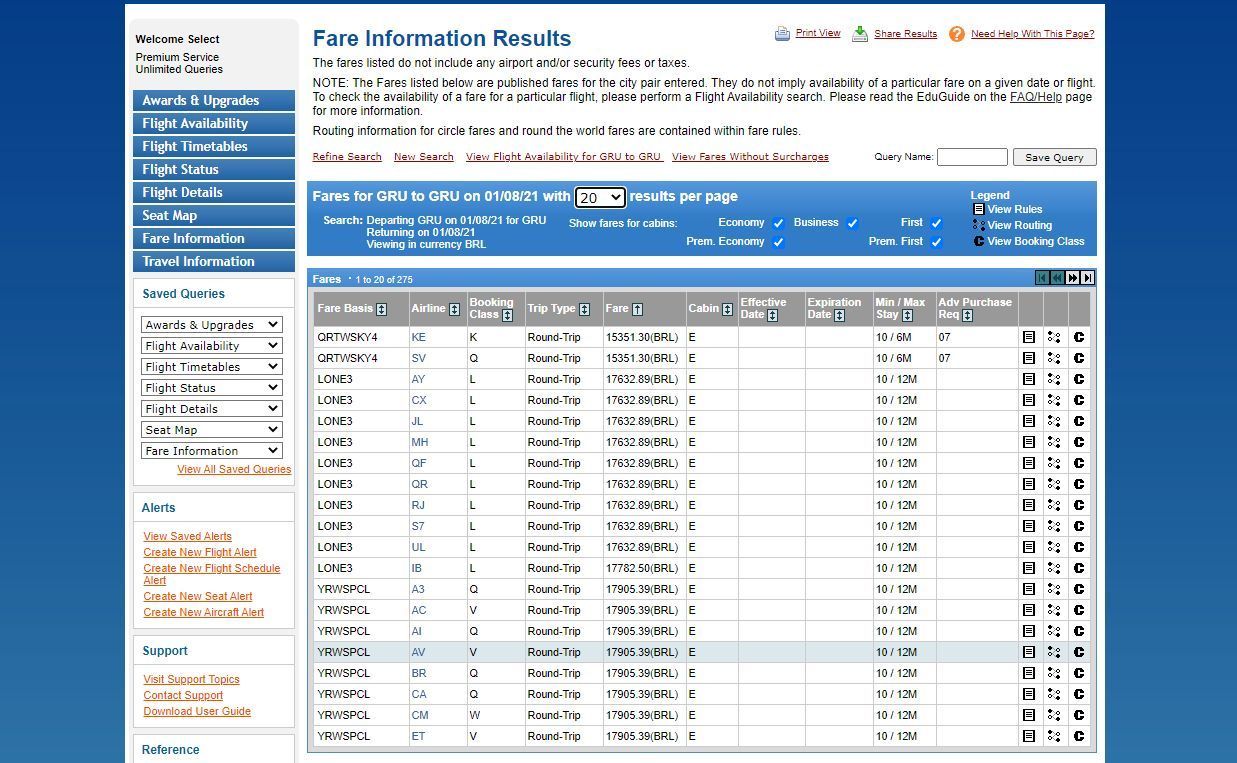Uncheck the Economy cabin checkbox
The width and height of the screenshot is (1237, 763).
click(x=778, y=223)
